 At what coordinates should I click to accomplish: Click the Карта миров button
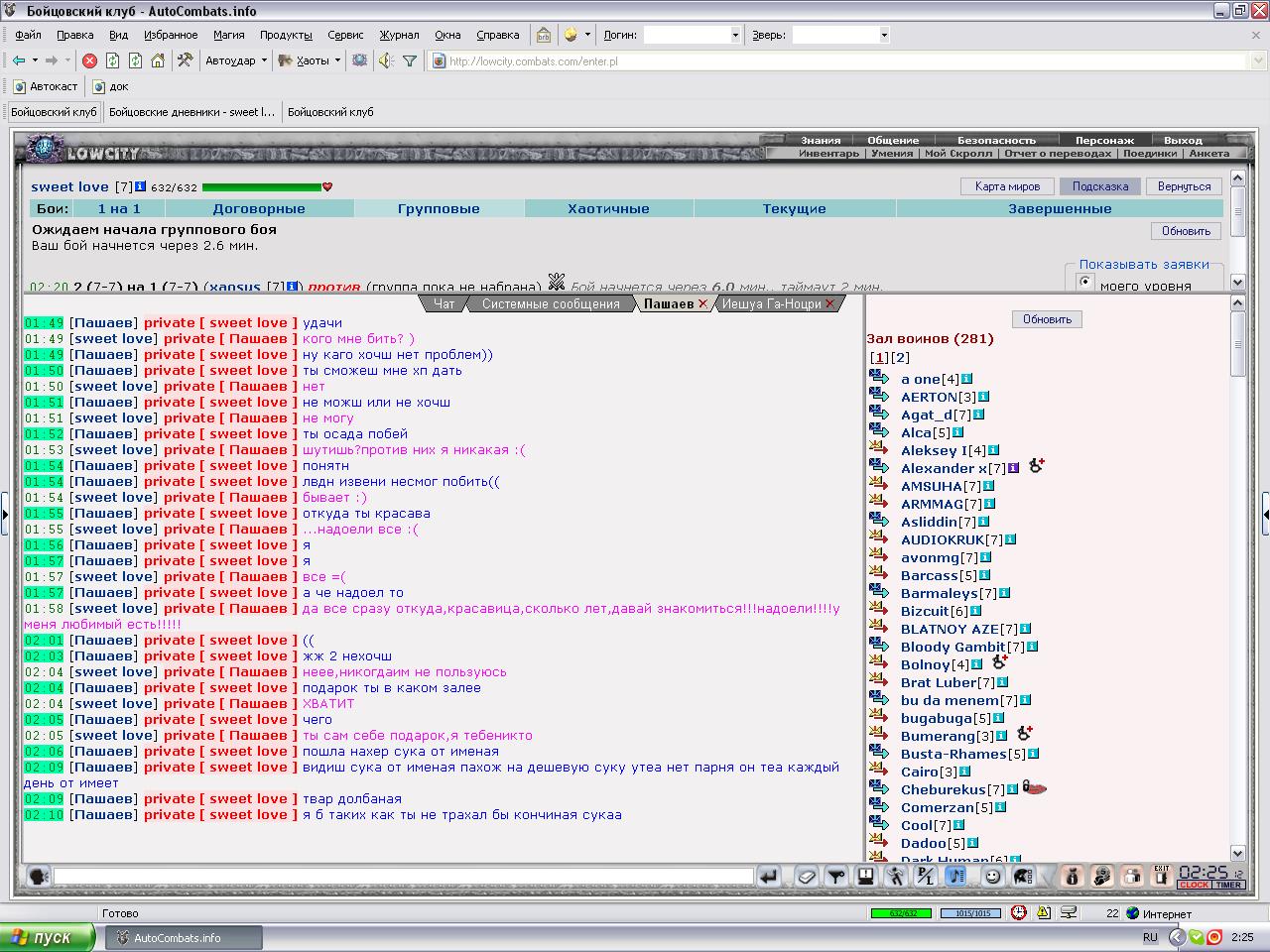coord(1007,186)
